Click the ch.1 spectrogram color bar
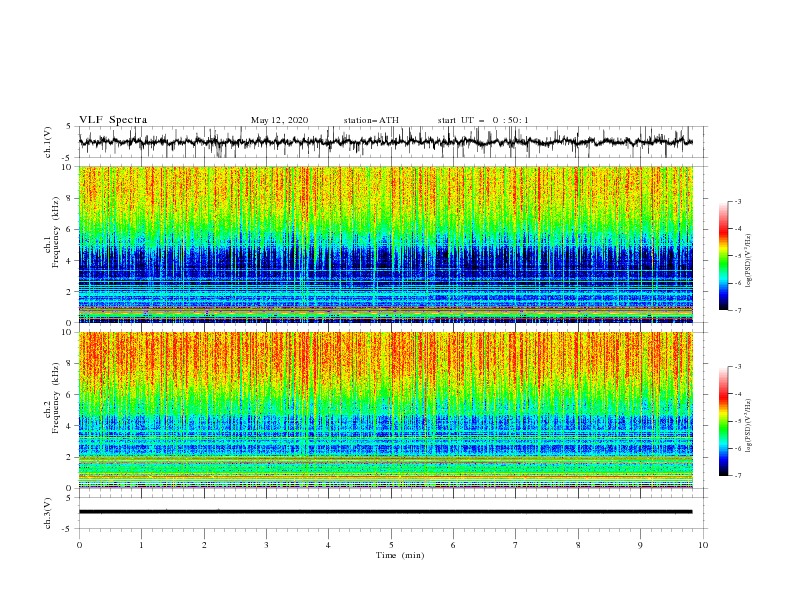Screen dimensions: 792x612 click(723, 256)
